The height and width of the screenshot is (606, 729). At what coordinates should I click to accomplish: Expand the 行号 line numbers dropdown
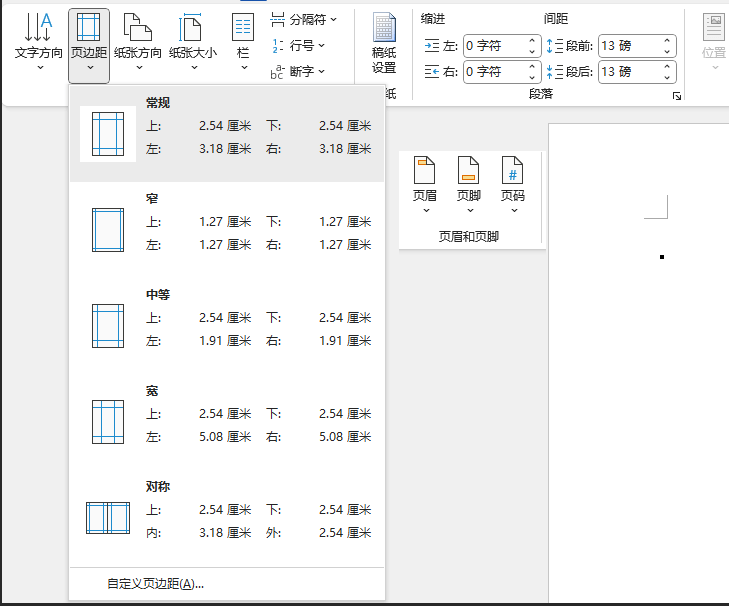tap(300, 45)
